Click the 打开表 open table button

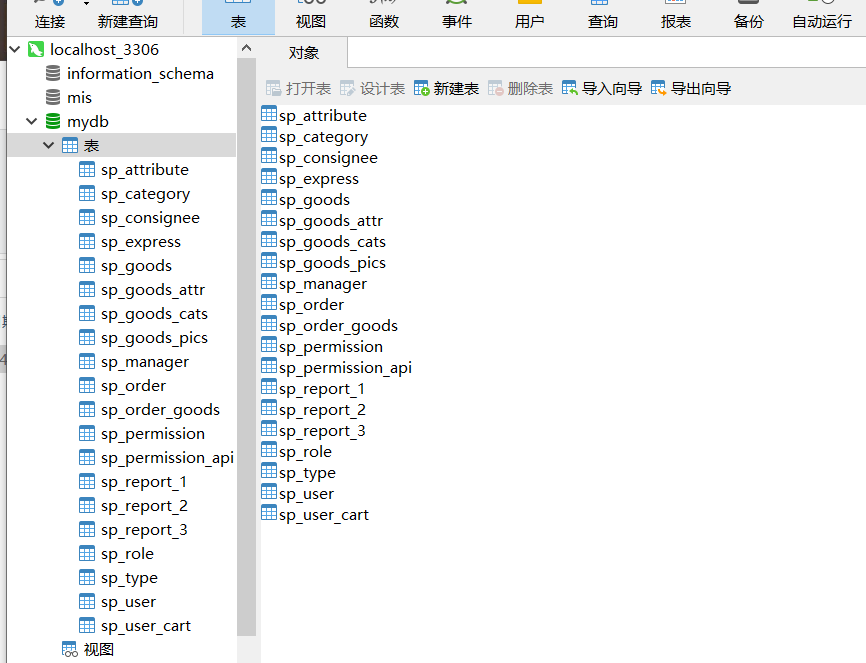[x=298, y=88]
